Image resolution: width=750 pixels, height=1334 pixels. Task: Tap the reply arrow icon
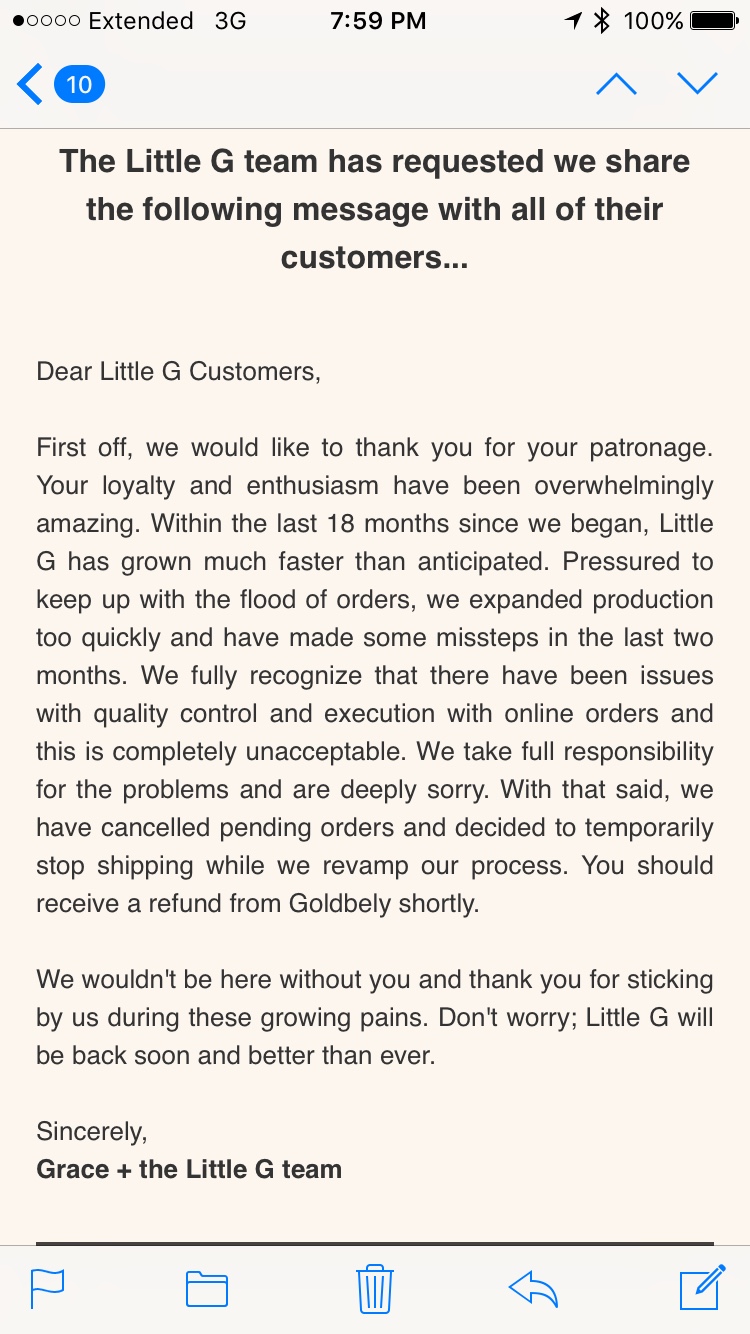coord(533,1289)
